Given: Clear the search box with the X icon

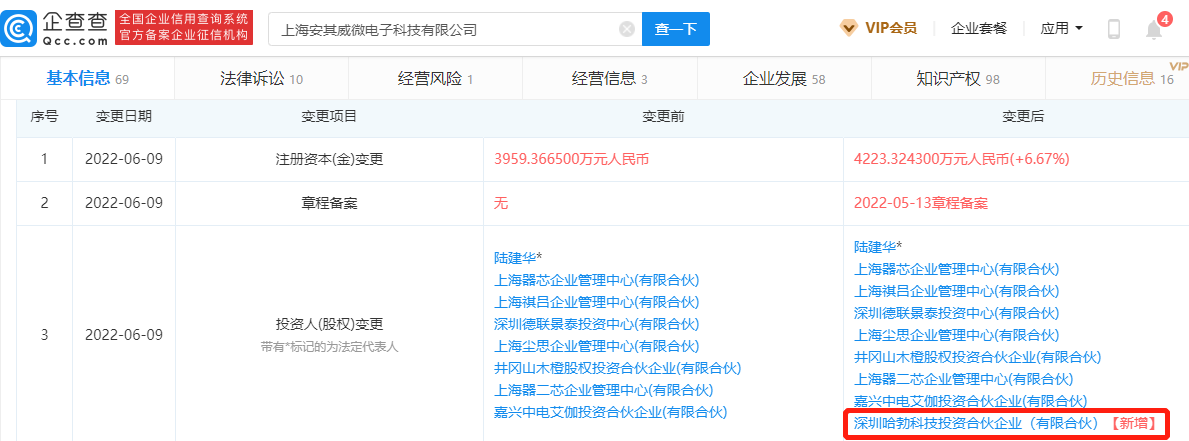Looking at the screenshot, I should pyautogui.click(x=626, y=30).
